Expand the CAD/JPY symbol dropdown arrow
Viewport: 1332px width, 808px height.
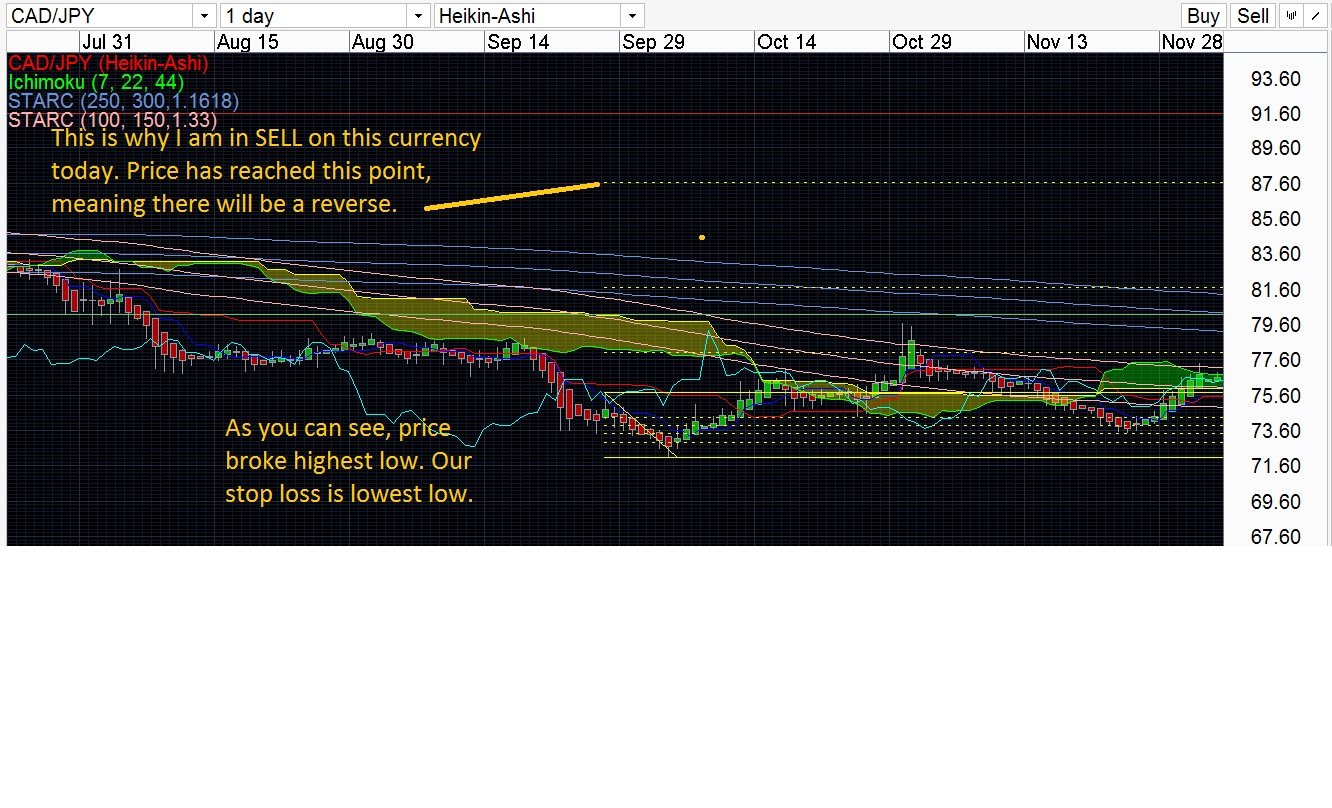click(204, 16)
